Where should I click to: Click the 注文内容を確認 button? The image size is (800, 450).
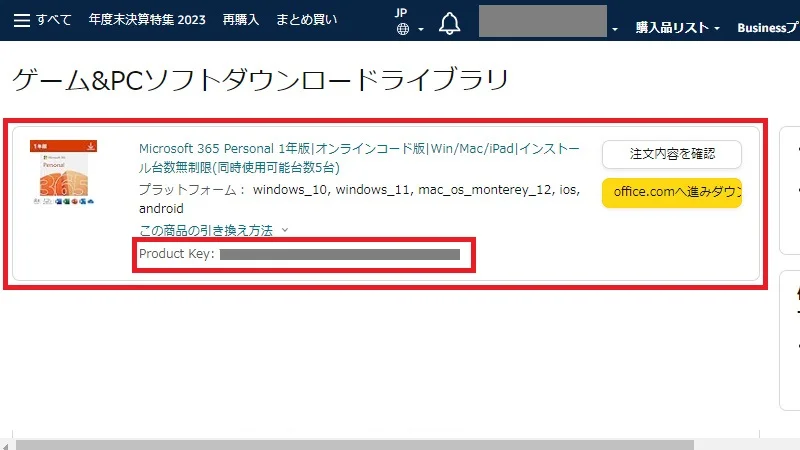pyautogui.click(x=671, y=154)
